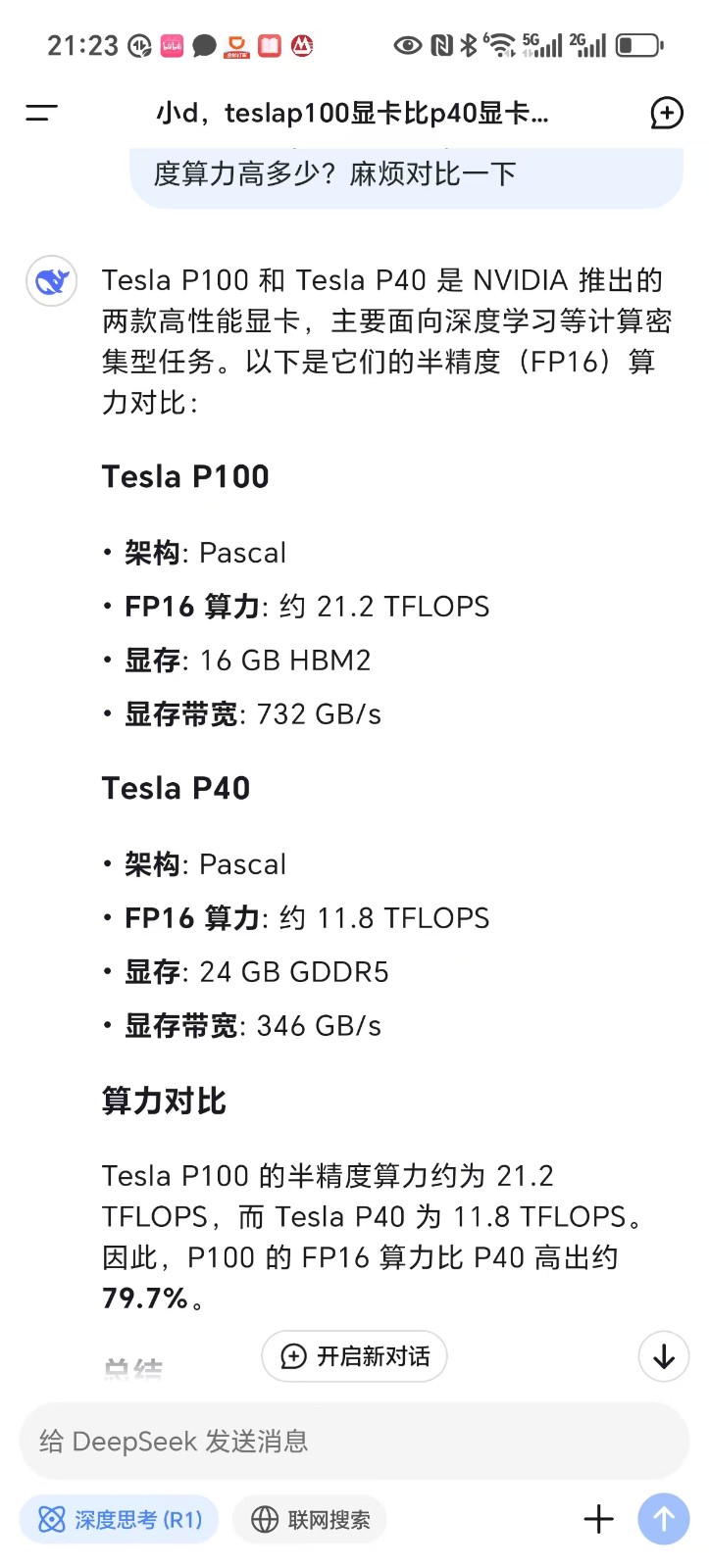Open the sidebar hamburger menu
Screen dimensions: 709x1568
(x=41, y=113)
